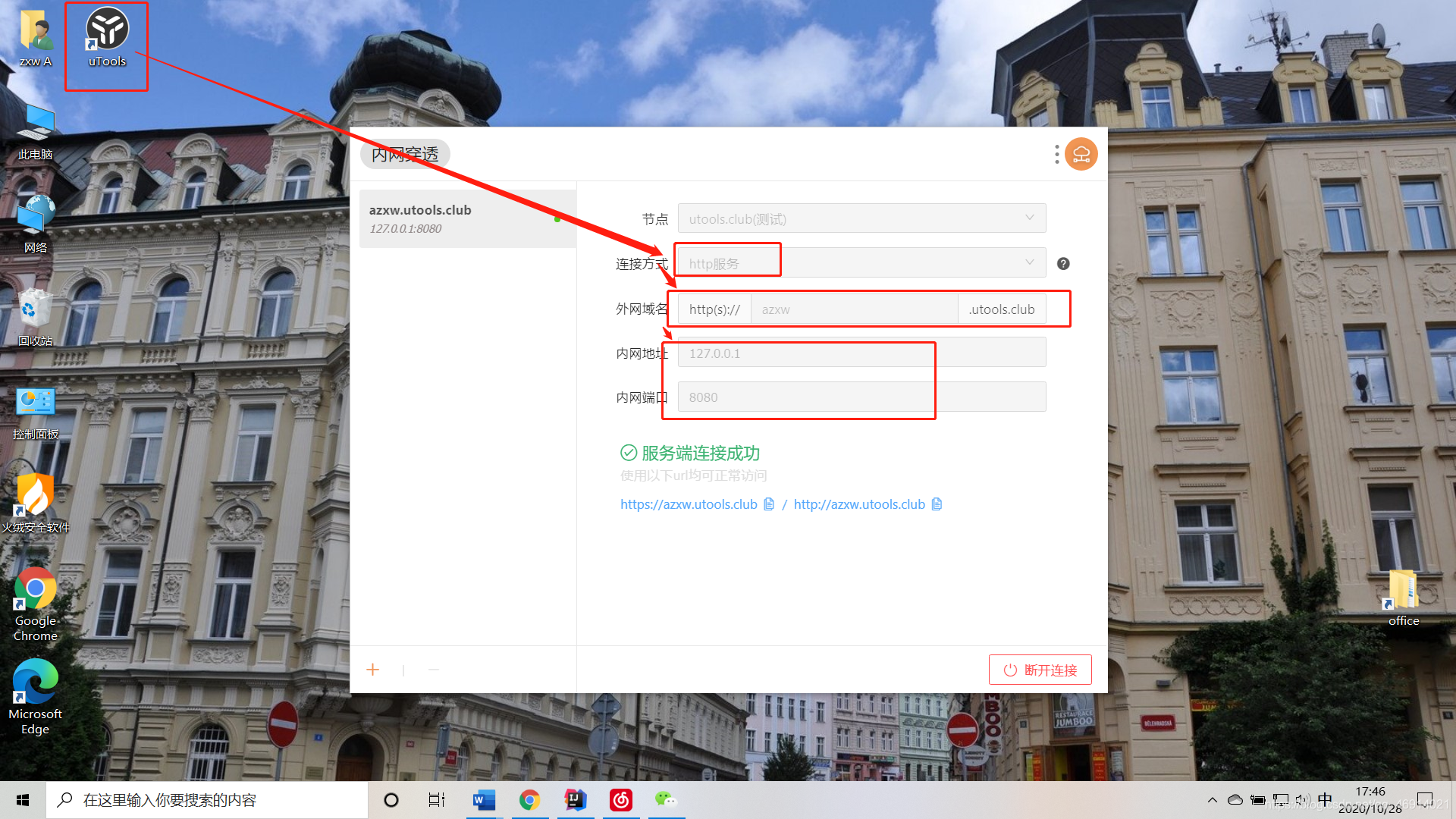The height and width of the screenshot is (819, 1456).
Task: Click the Windows taskbar search box
Action: click(207, 800)
